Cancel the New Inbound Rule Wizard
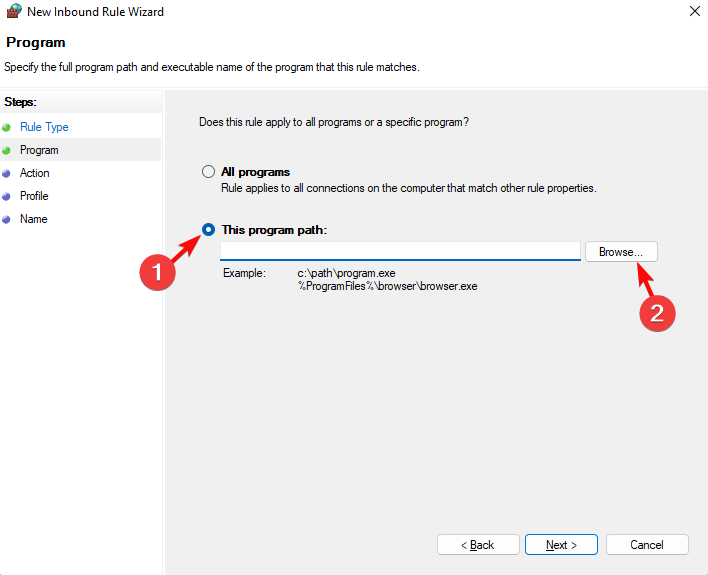 click(x=647, y=545)
